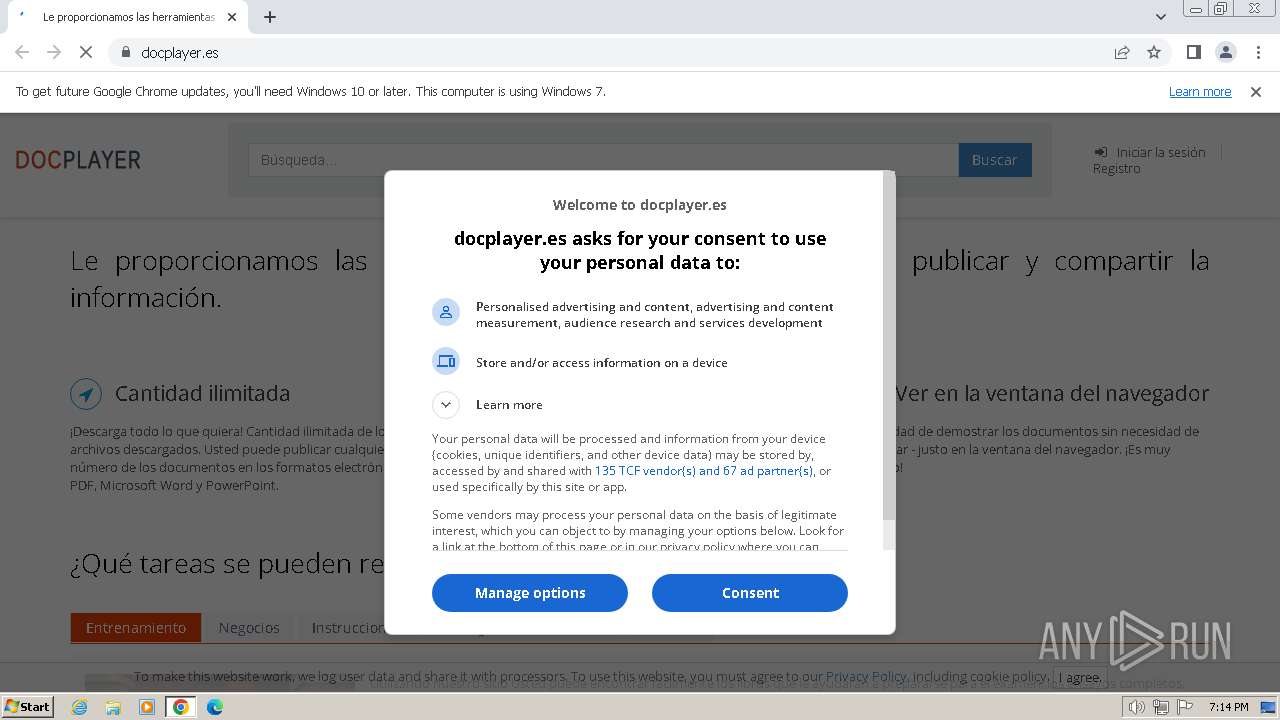Open File Explorer from taskbar
1280x720 pixels.
point(113,707)
